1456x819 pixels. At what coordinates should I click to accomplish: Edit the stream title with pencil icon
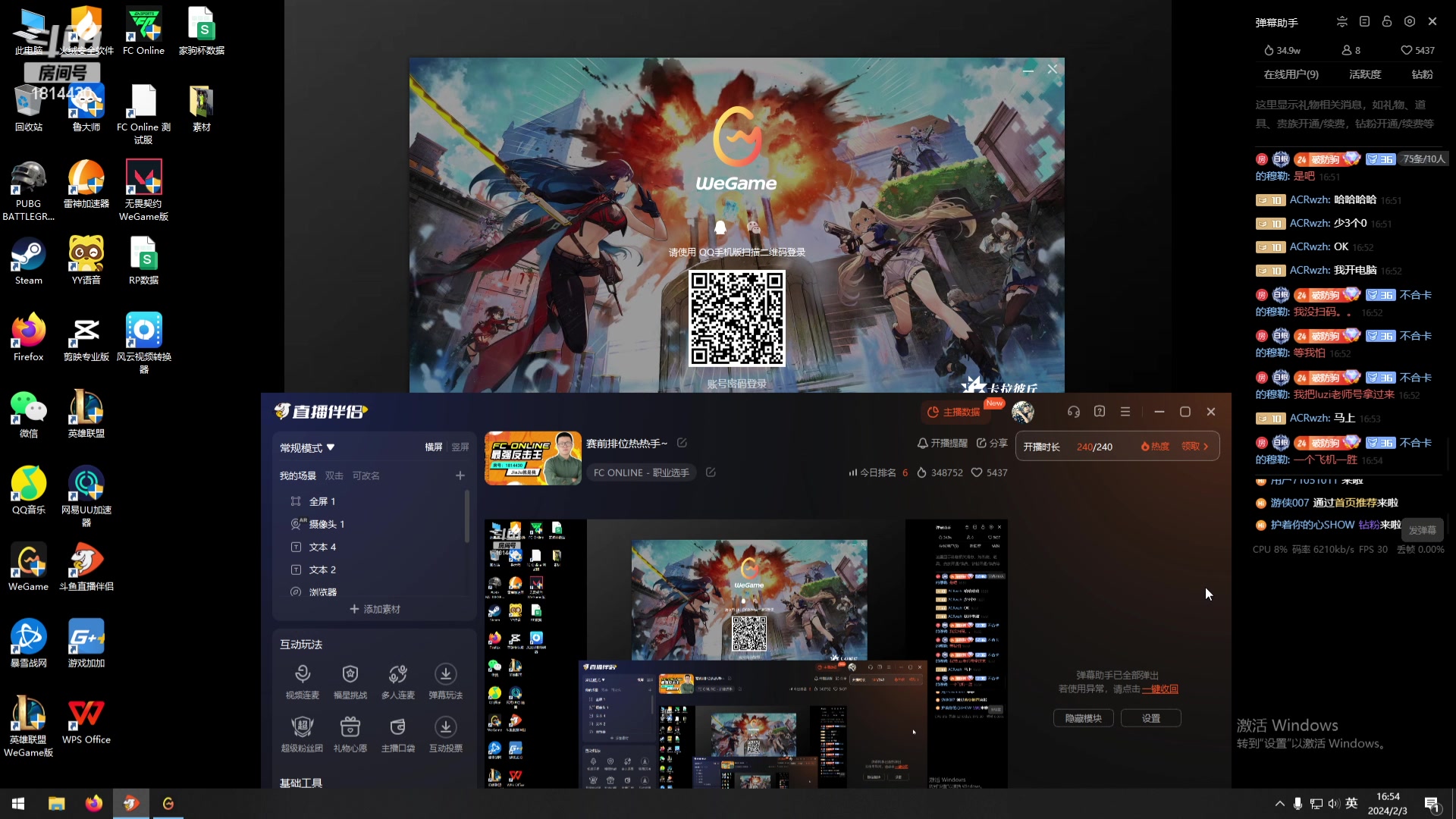682,443
